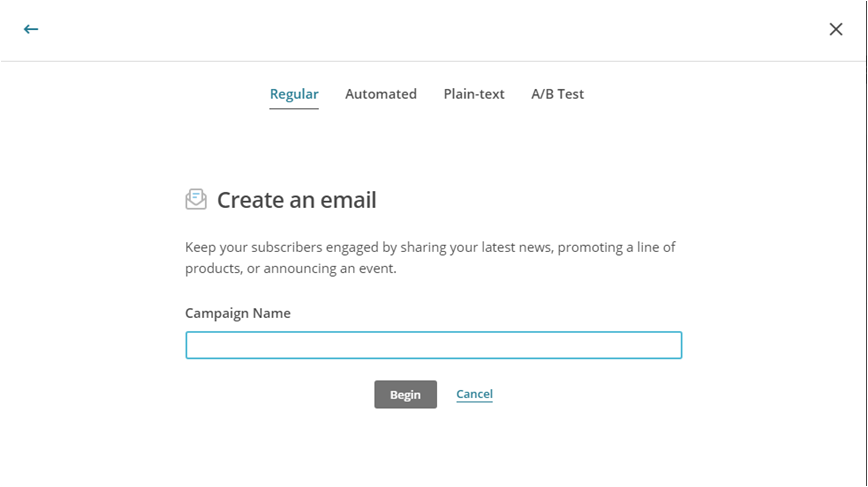Click the Cancel link
The width and height of the screenshot is (868, 487).
pyautogui.click(x=474, y=394)
